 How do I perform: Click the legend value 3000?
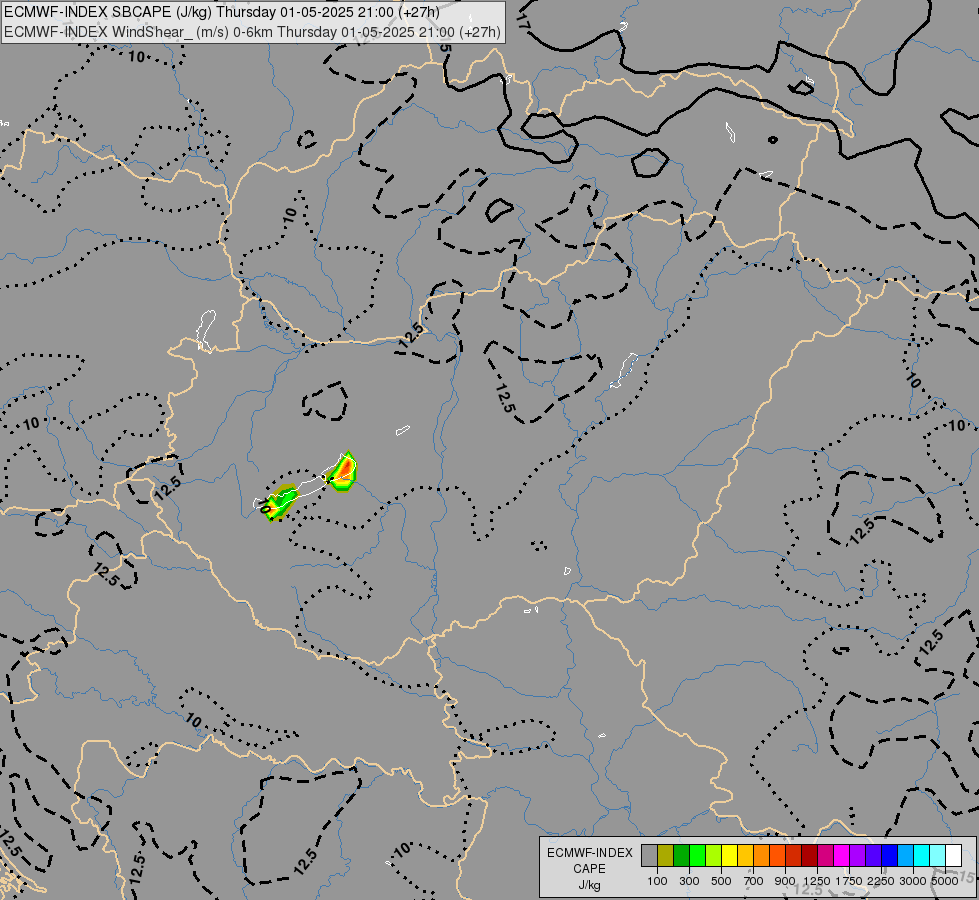(x=913, y=881)
